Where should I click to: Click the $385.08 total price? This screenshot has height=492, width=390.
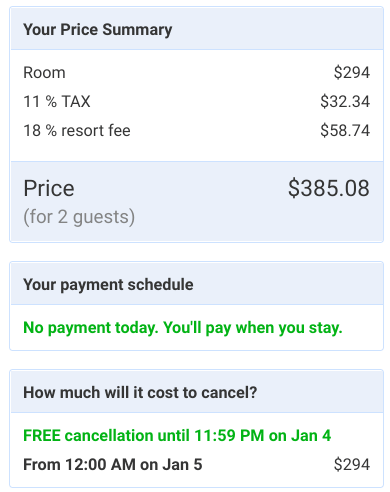pyautogui.click(x=329, y=188)
